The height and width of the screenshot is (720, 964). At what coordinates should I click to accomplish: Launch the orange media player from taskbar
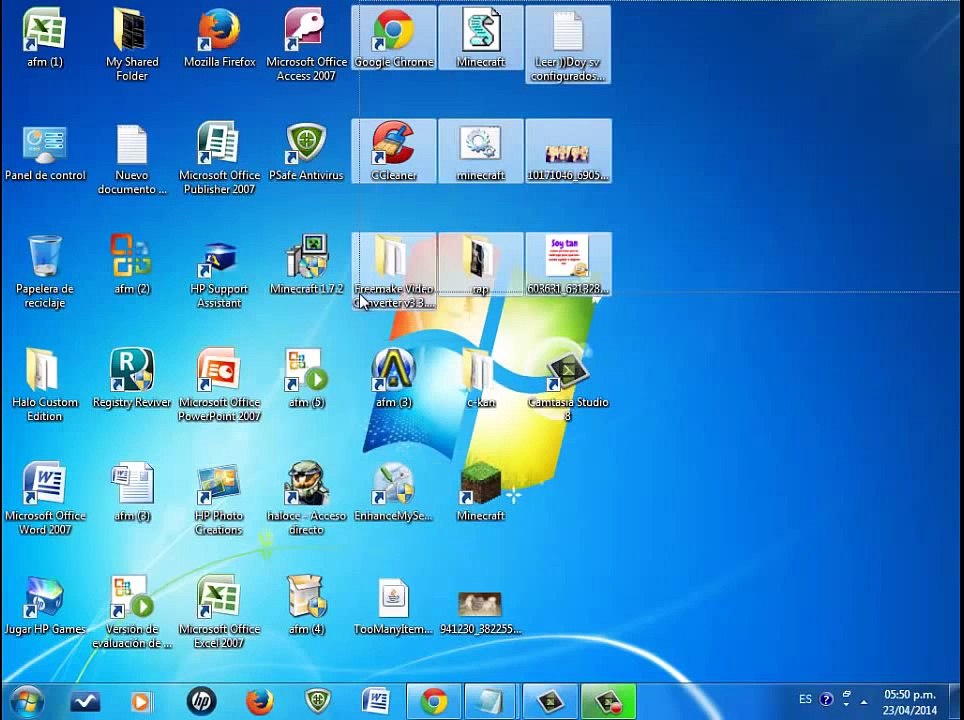[142, 701]
